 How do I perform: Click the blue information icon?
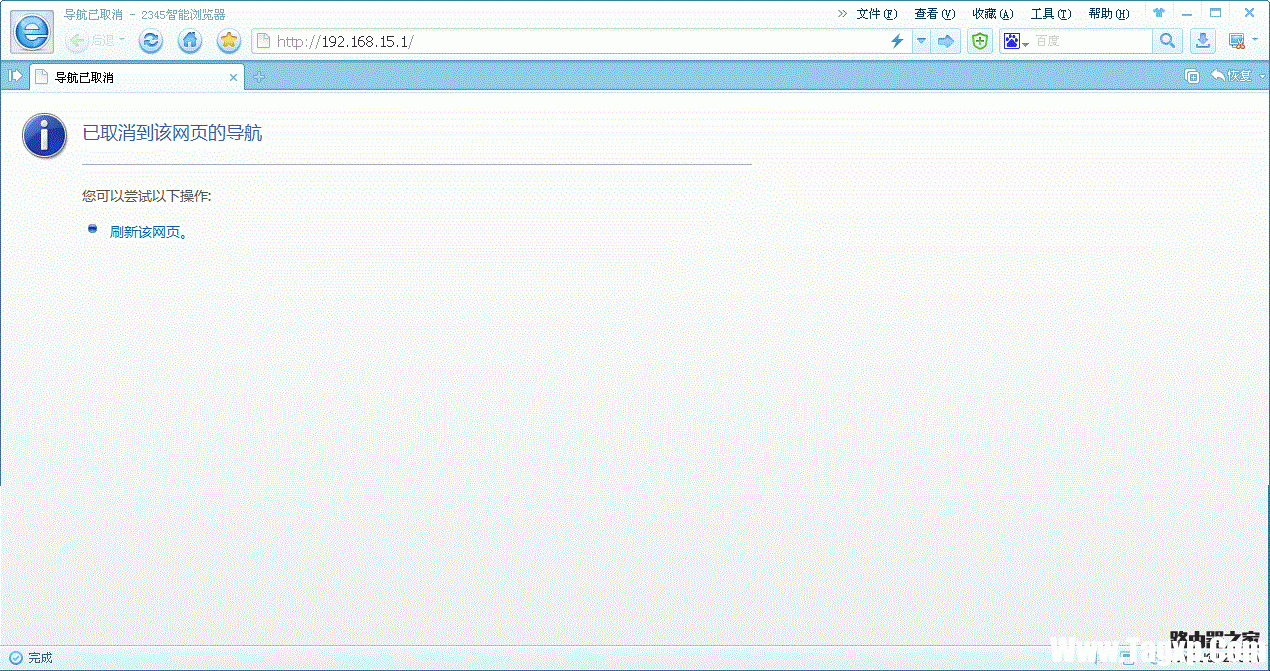44,135
